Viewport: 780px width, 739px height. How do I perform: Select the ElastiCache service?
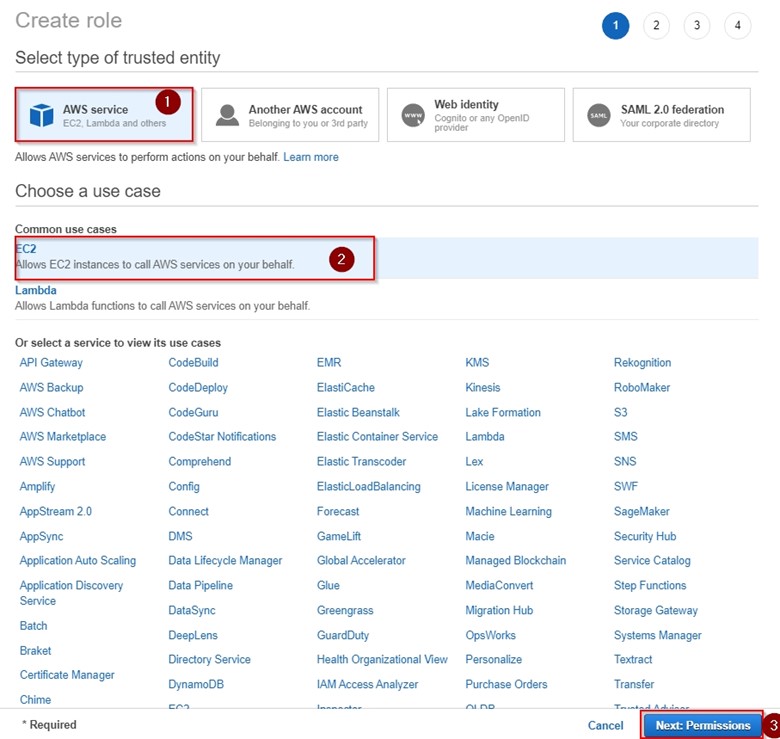click(x=346, y=387)
